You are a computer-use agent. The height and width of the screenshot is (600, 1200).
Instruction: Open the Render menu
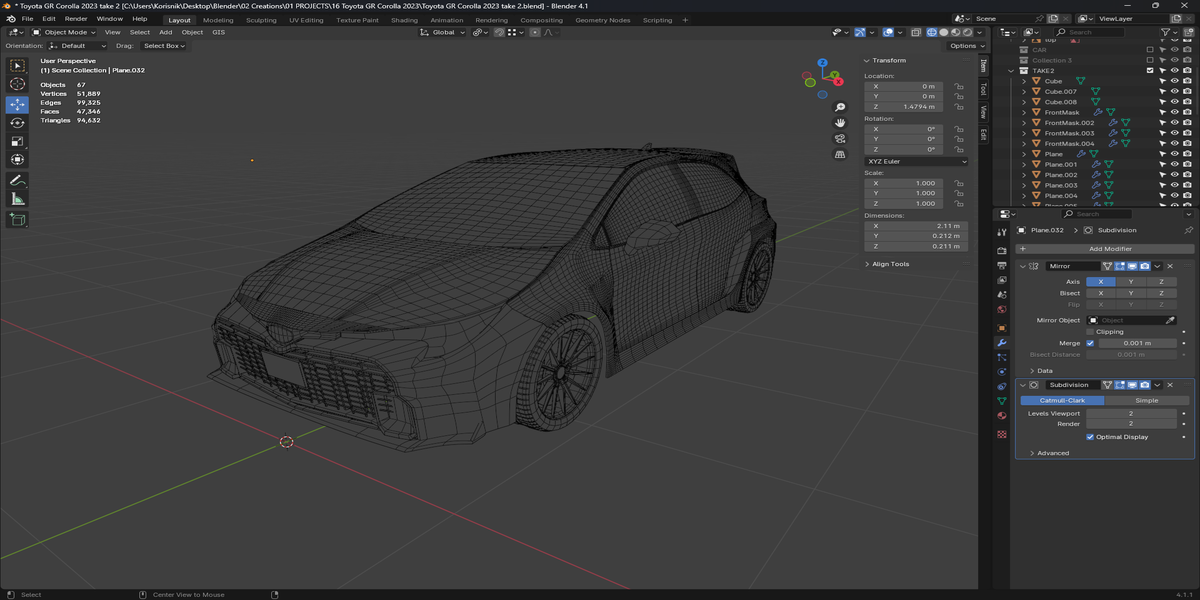(76, 19)
